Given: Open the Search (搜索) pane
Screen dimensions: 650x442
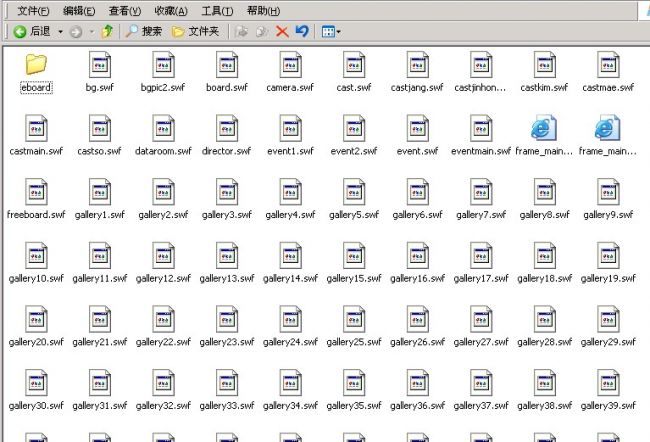Looking at the screenshot, I should point(144,31).
